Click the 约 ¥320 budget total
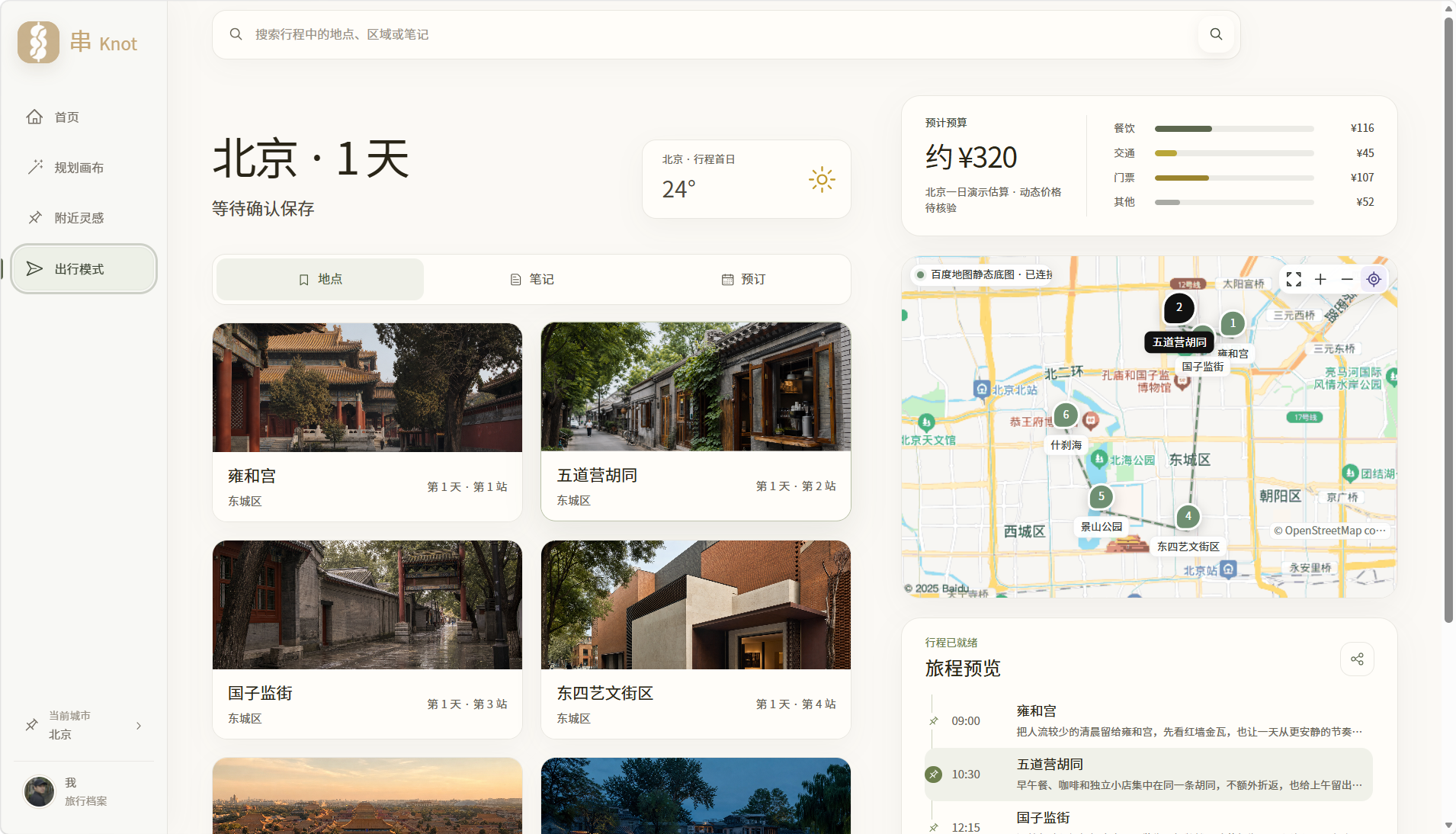The image size is (1456, 834). (x=971, y=158)
